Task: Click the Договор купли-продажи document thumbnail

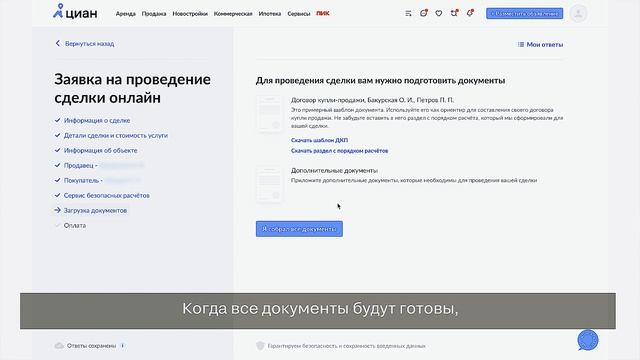Action: click(269, 114)
